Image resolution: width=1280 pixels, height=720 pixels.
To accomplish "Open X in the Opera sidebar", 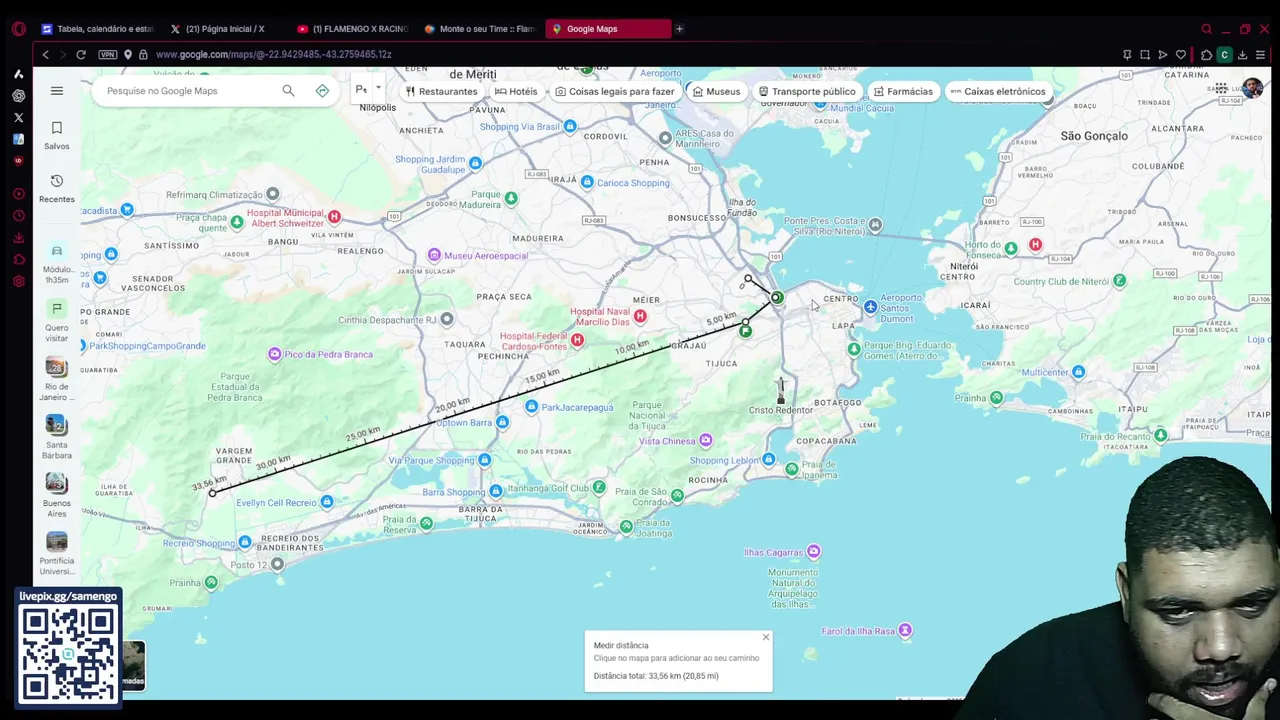I will tap(18, 118).
